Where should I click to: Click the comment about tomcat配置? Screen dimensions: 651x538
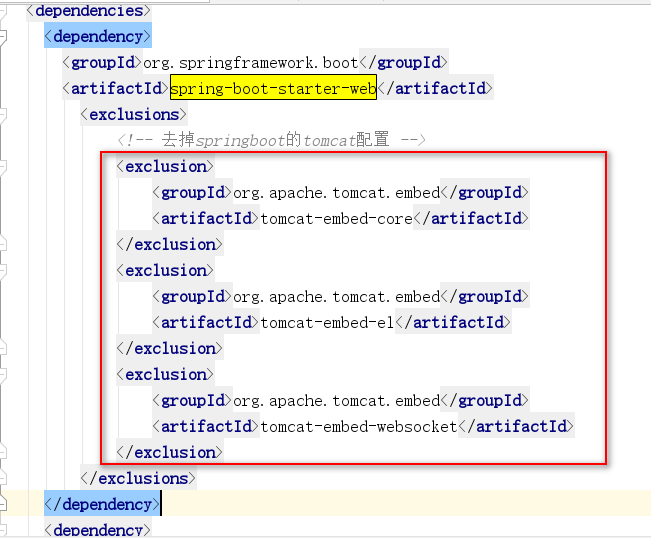click(272, 140)
